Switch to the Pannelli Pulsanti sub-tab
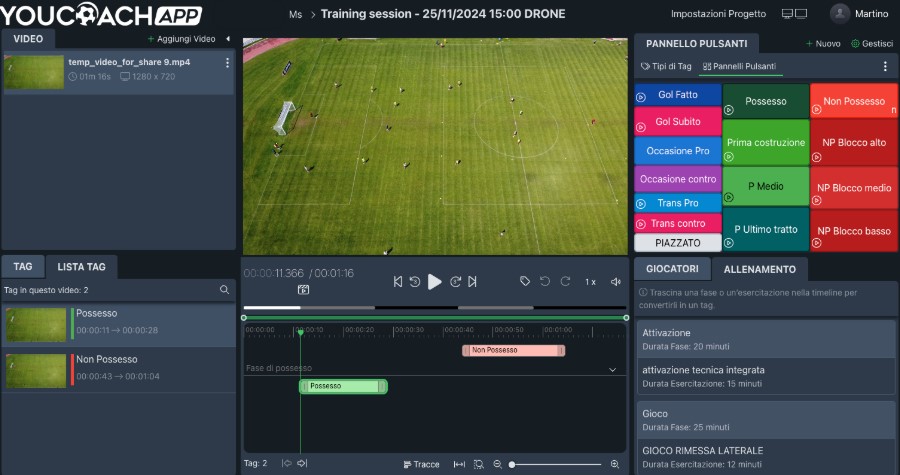The height and width of the screenshot is (475, 900). pyautogui.click(x=739, y=66)
